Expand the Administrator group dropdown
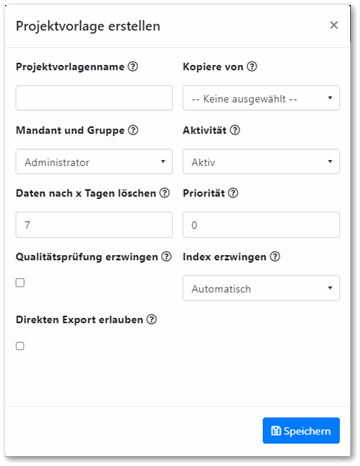The width and height of the screenshot is (360, 466). pyautogui.click(x=94, y=162)
